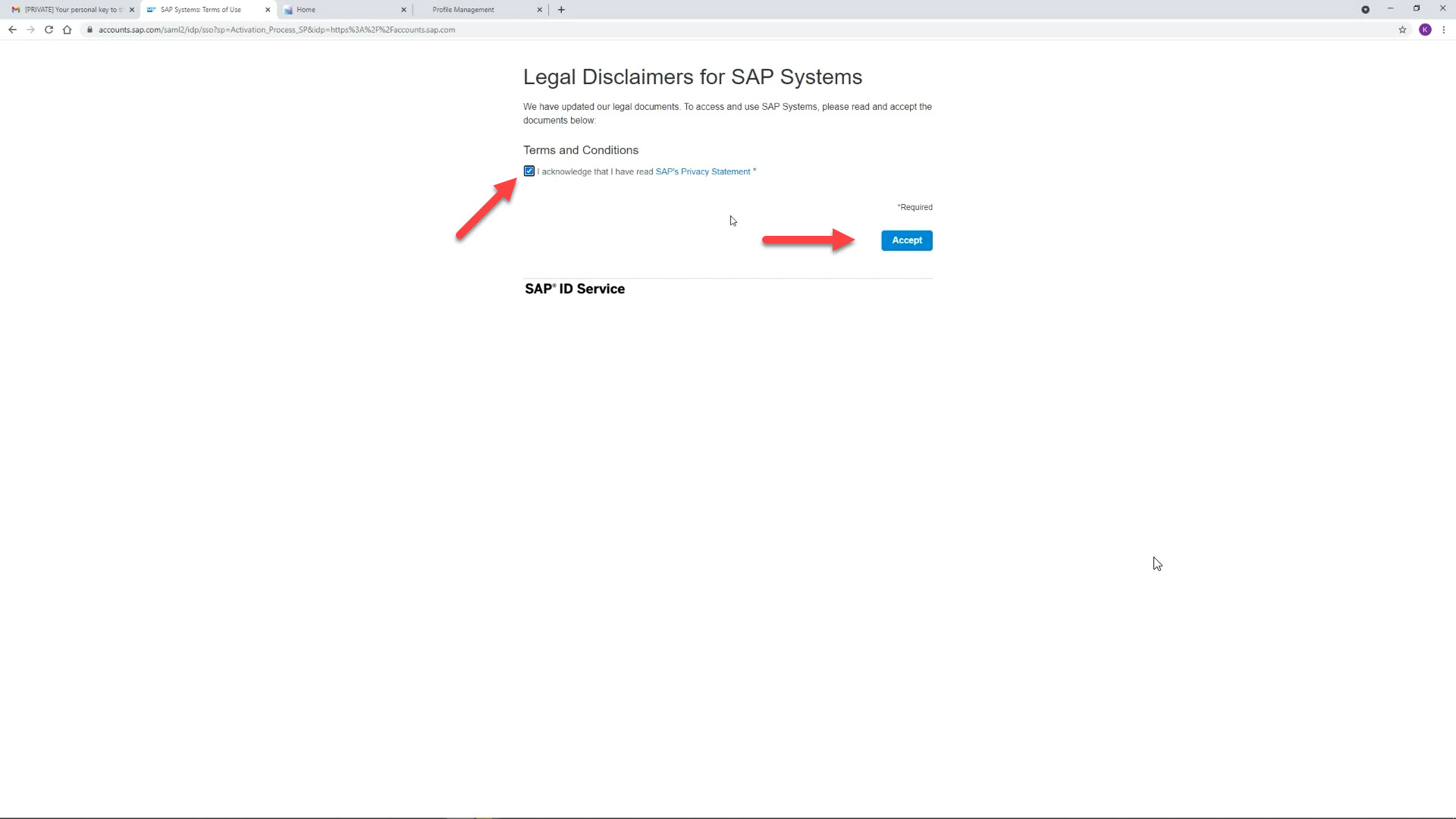Open SAP's Privacy Statement link

703,172
